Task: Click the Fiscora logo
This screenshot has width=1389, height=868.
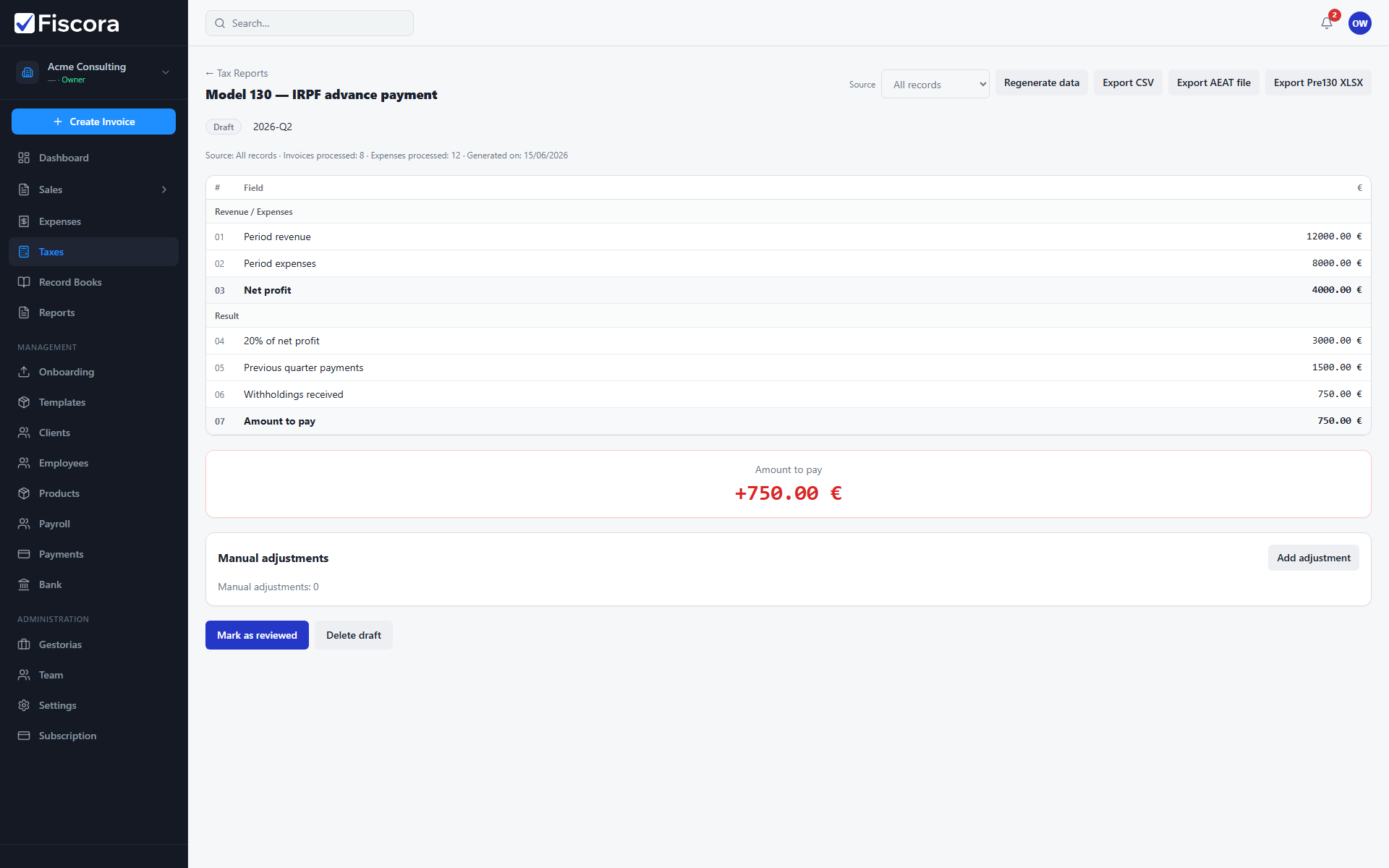Action: coord(67,23)
